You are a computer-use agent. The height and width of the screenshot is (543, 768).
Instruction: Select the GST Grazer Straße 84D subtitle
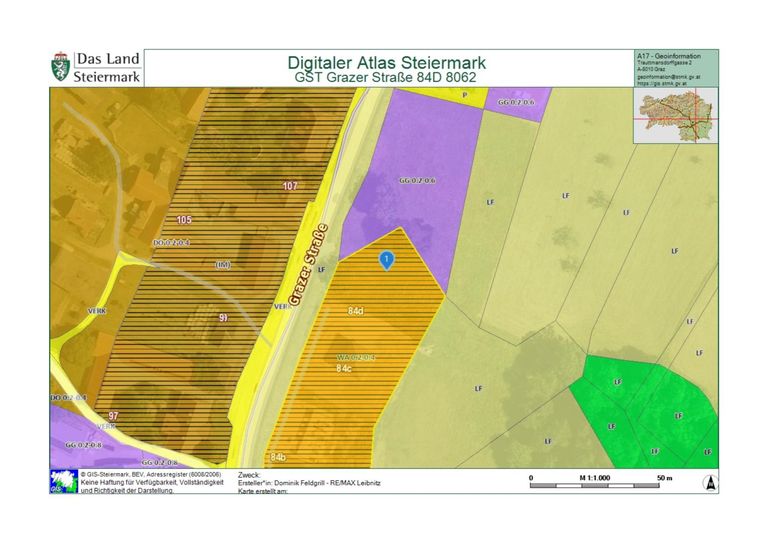(385, 77)
